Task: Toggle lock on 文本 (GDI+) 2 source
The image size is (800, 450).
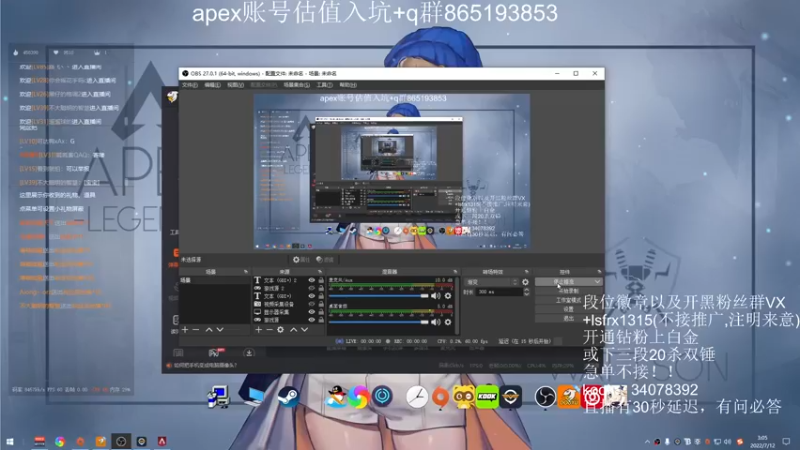Action: [x=321, y=280]
